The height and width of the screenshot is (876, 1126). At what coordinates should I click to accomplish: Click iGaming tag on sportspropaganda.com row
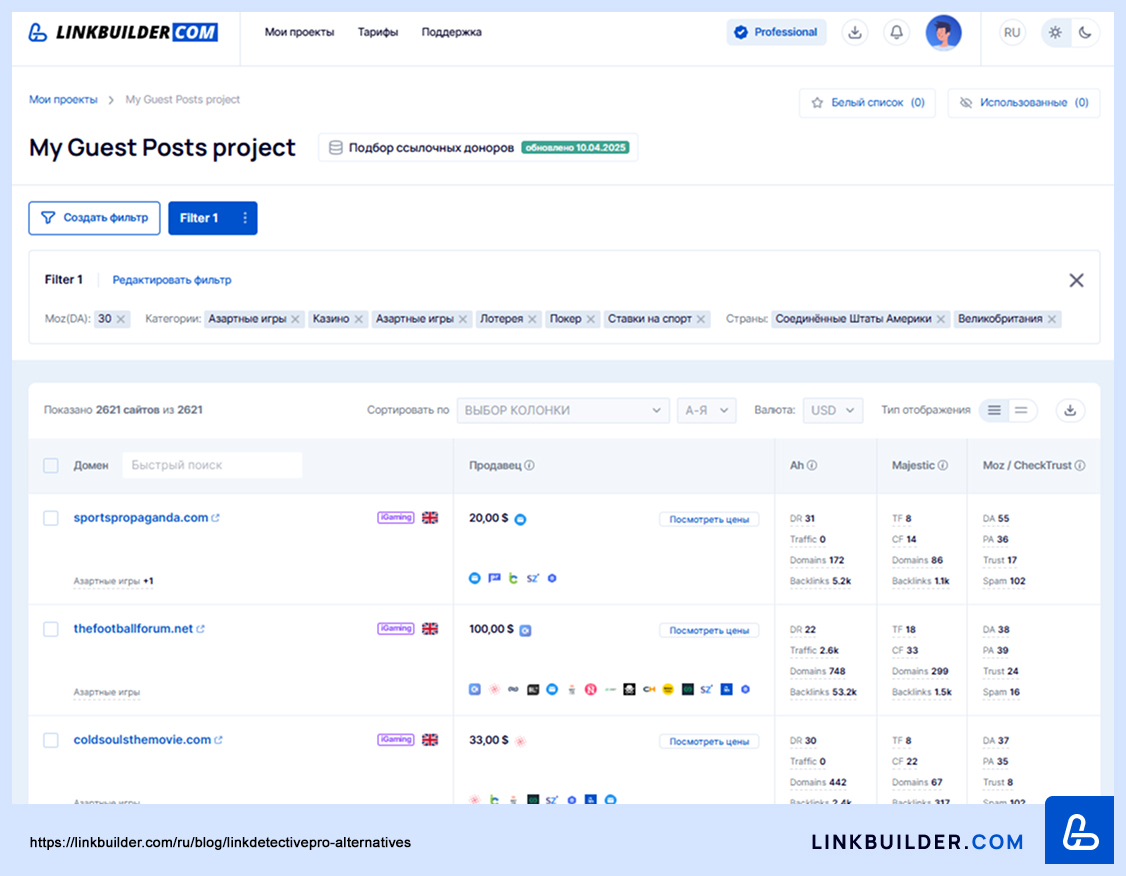396,518
